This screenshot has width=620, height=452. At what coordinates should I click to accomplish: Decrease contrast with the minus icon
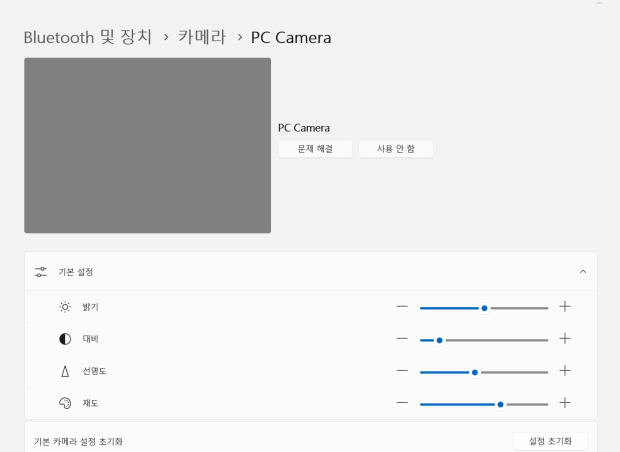pyautogui.click(x=402, y=339)
